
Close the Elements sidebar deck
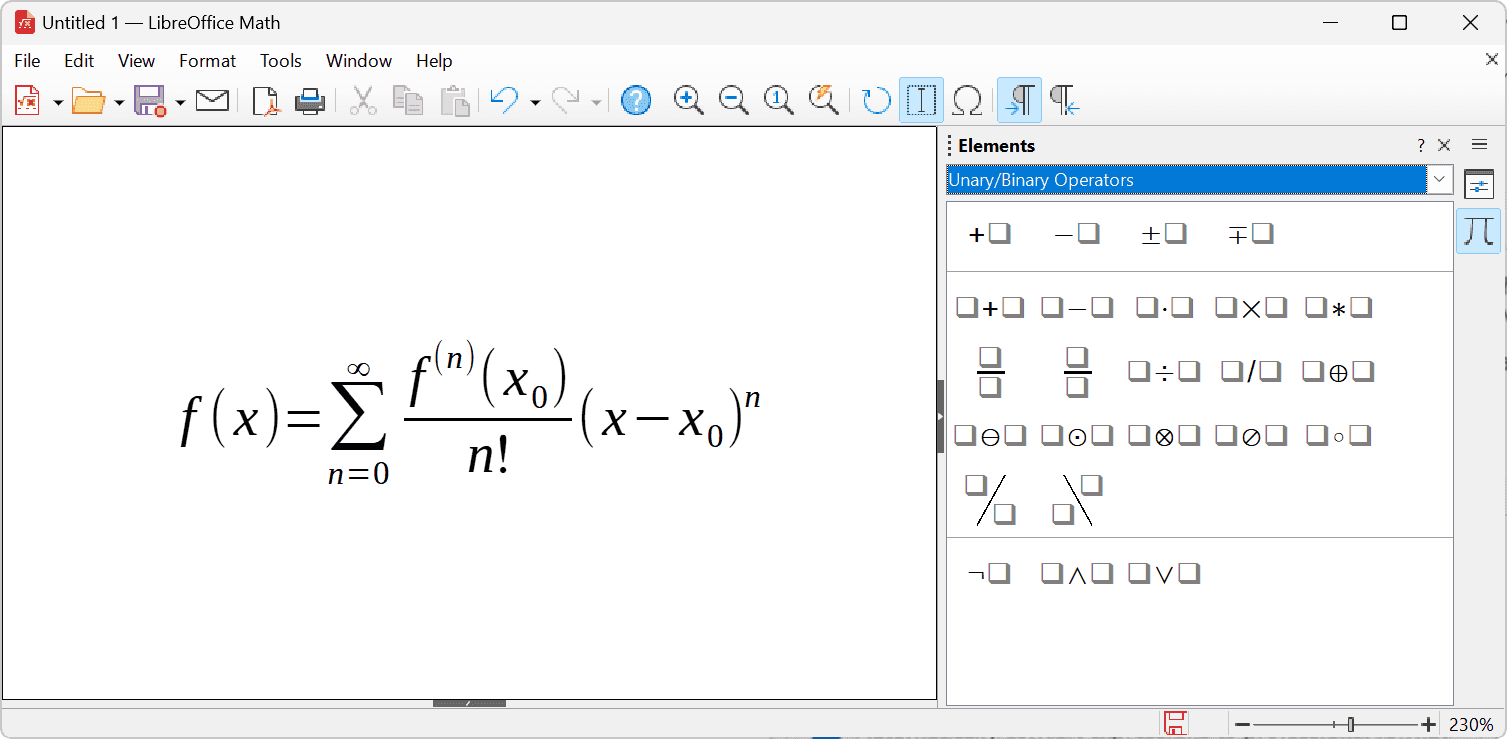(x=1444, y=146)
